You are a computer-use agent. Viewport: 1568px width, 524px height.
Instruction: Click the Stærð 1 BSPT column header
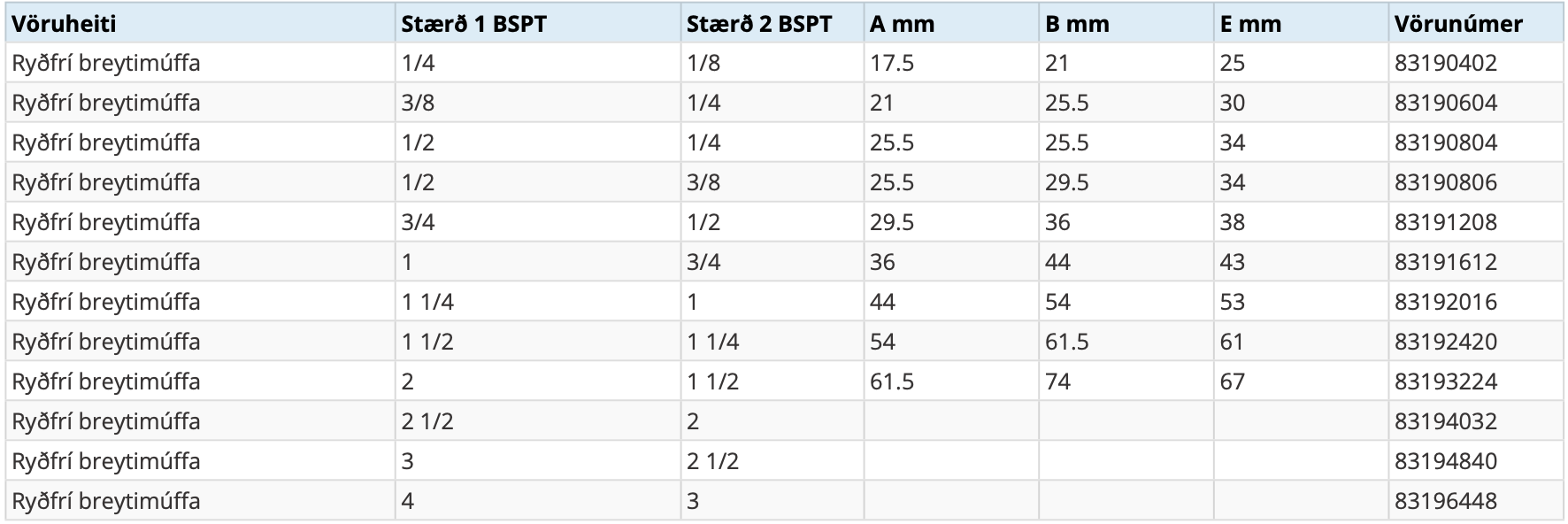click(x=473, y=24)
